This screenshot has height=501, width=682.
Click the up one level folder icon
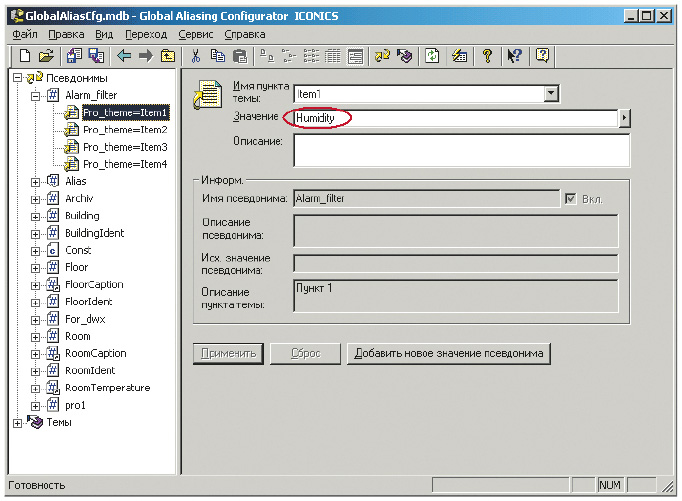[x=168, y=56]
